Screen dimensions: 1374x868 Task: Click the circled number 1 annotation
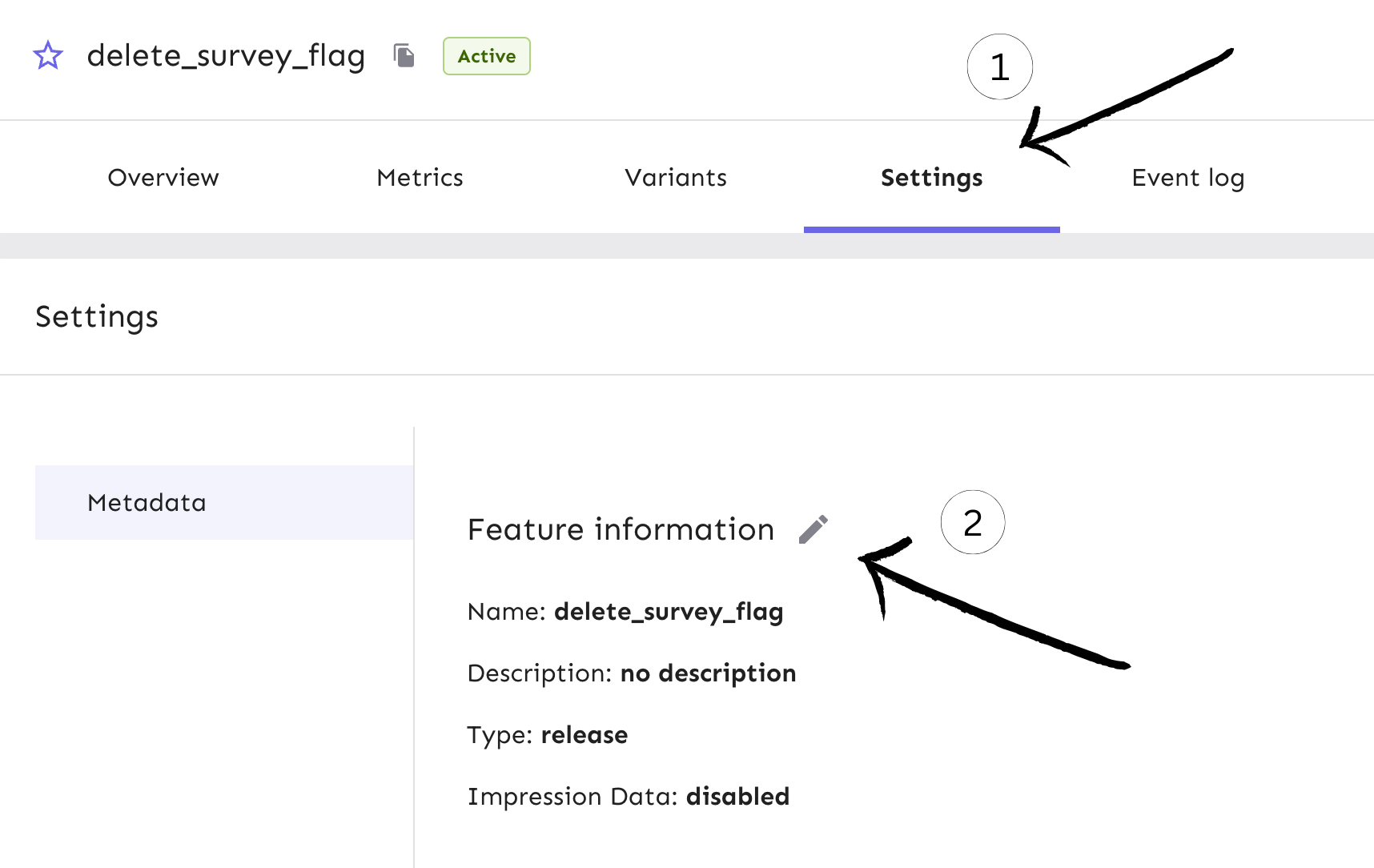point(999,68)
